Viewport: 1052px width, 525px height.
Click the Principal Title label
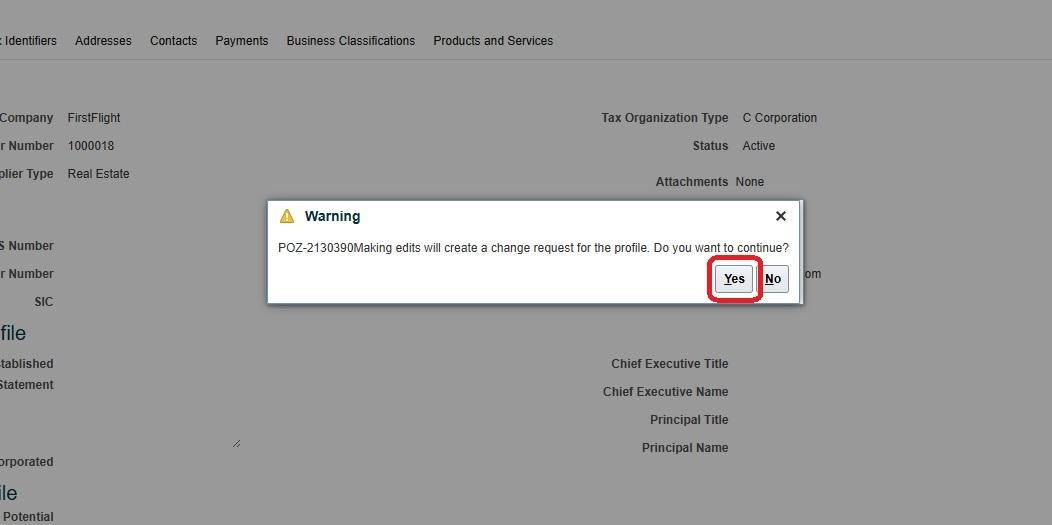[x=689, y=420]
